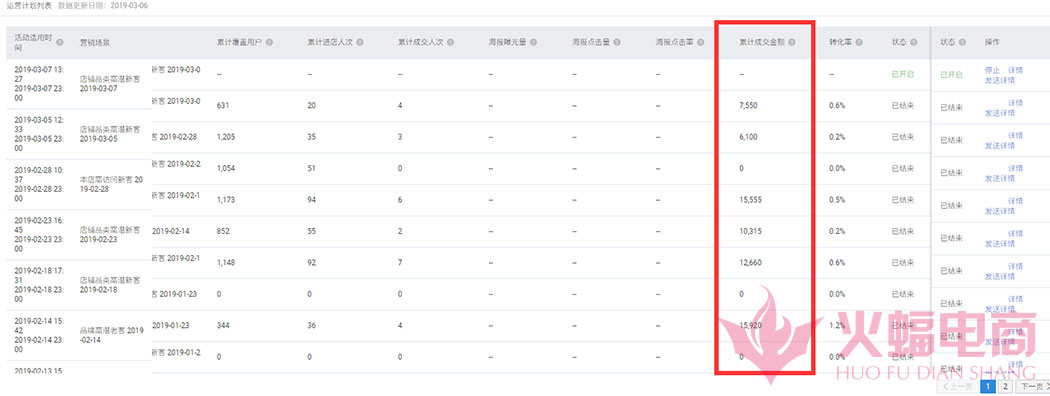Click help icon next to 累计进店人次
Screen dimensions: 1050x396
pyautogui.click(x=360, y=42)
